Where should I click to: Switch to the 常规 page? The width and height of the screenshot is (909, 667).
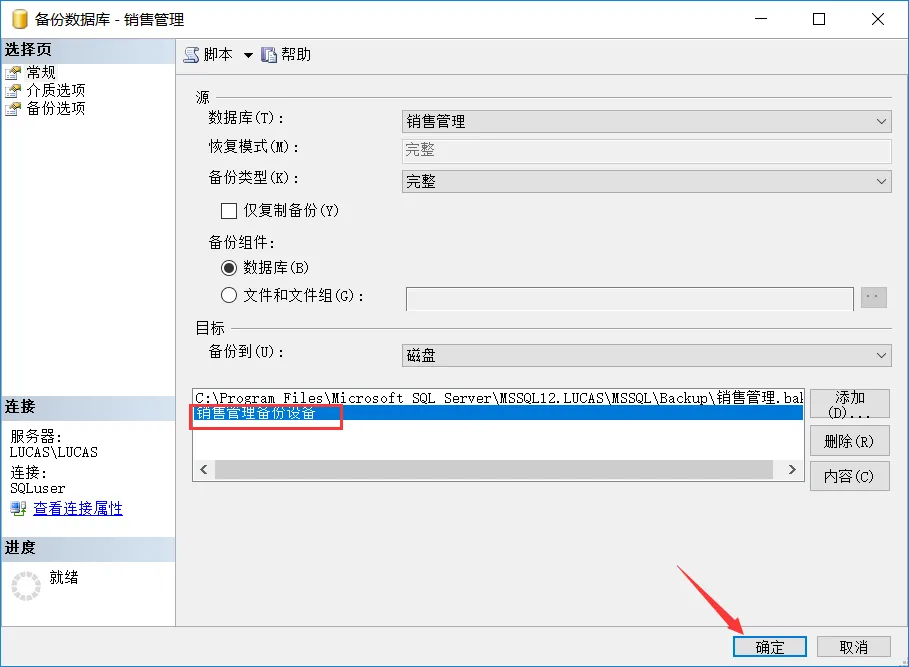[x=41, y=72]
